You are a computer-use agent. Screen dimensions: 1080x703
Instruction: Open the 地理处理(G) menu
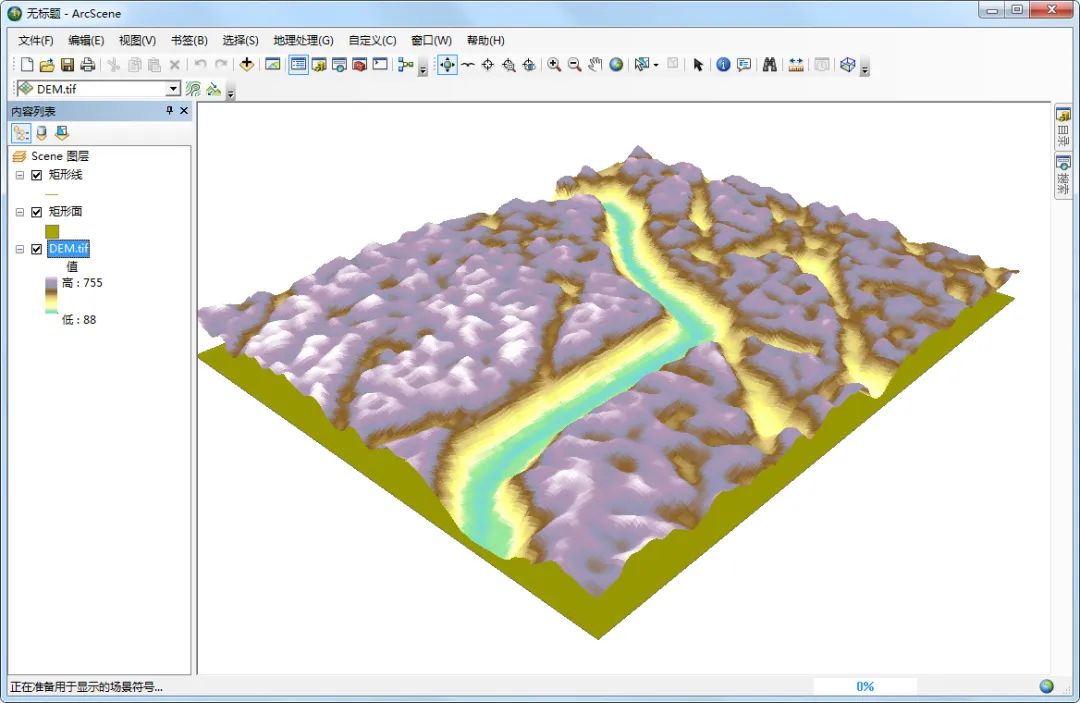click(x=303, y=41)
